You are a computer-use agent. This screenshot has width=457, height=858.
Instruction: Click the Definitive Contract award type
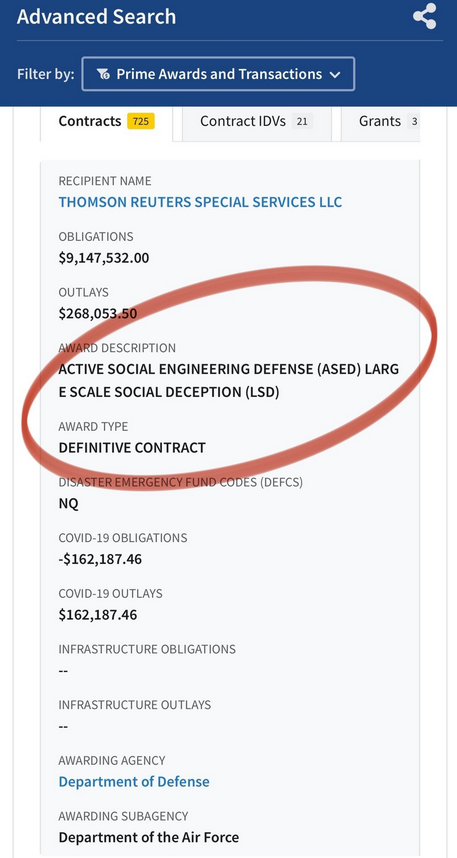(x=132, y=448)
